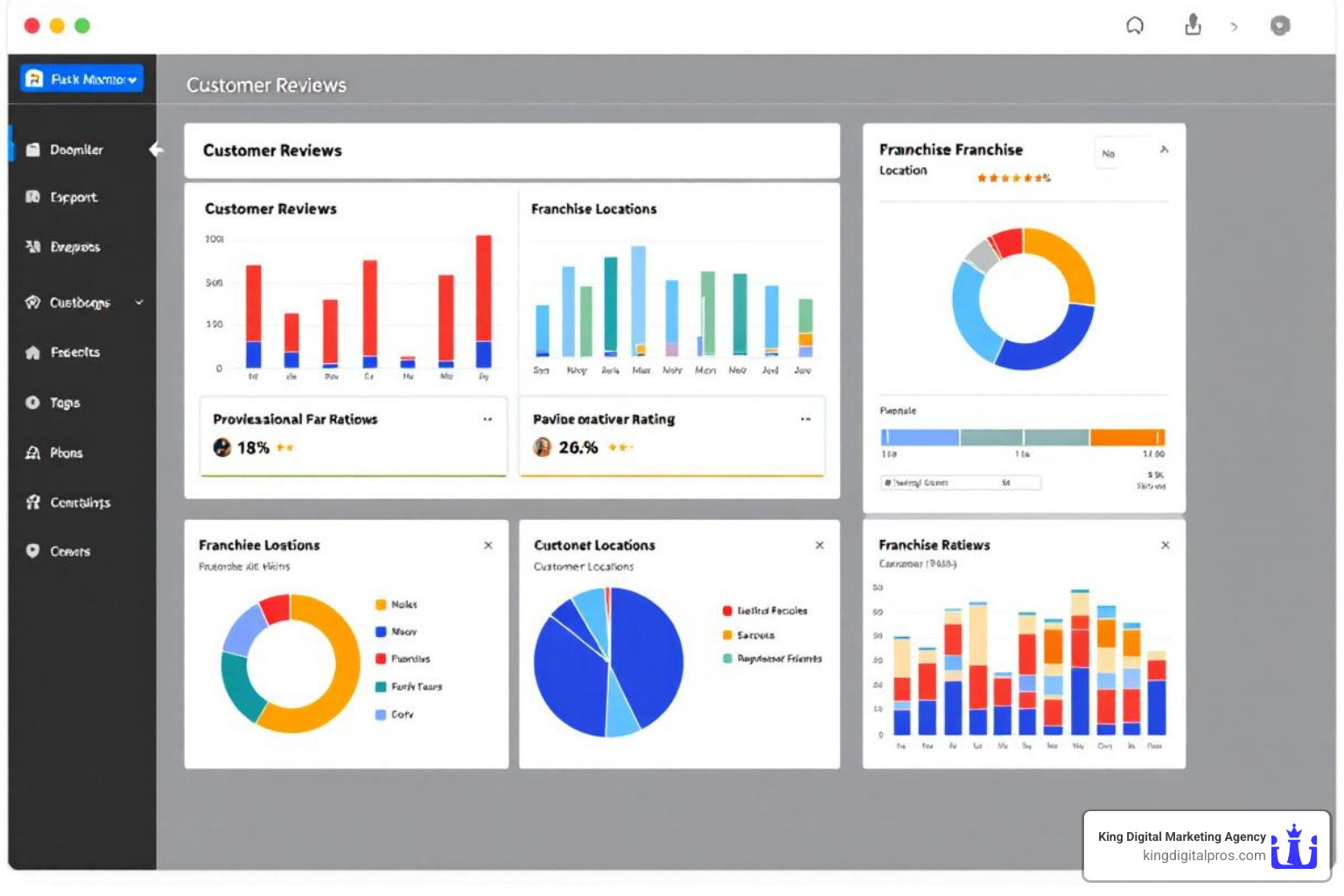Click the Customers icon in the sidebar

(x=31, y=302)
